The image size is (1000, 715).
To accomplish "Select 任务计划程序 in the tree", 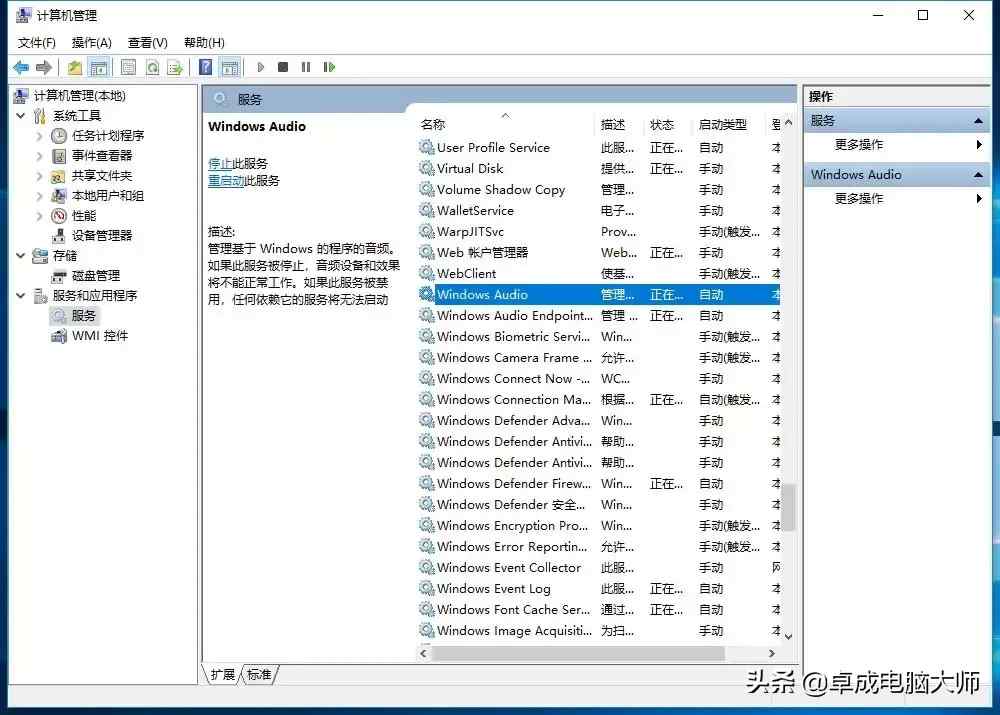I will (x=108, y=135).
